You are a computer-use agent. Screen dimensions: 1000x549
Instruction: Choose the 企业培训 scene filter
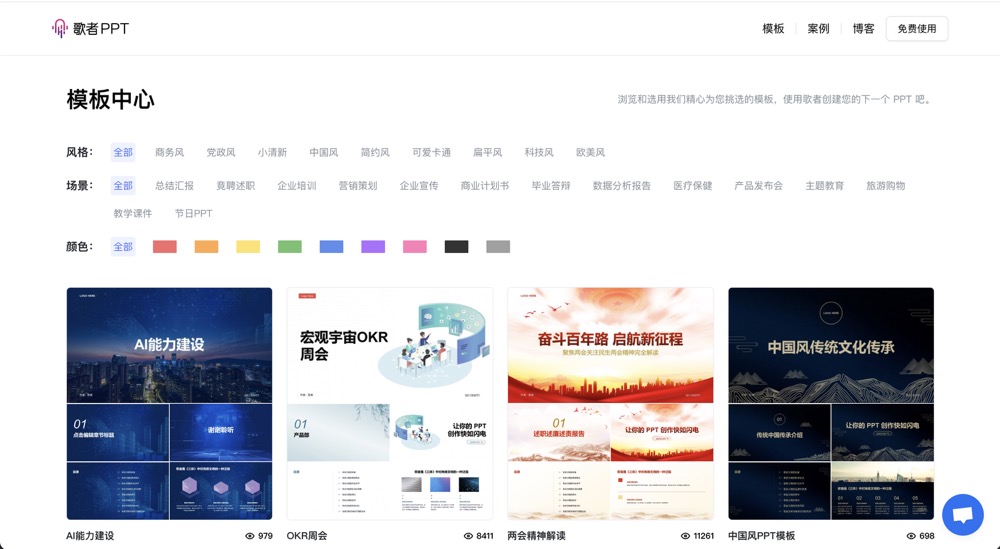[x=297, y=186]
